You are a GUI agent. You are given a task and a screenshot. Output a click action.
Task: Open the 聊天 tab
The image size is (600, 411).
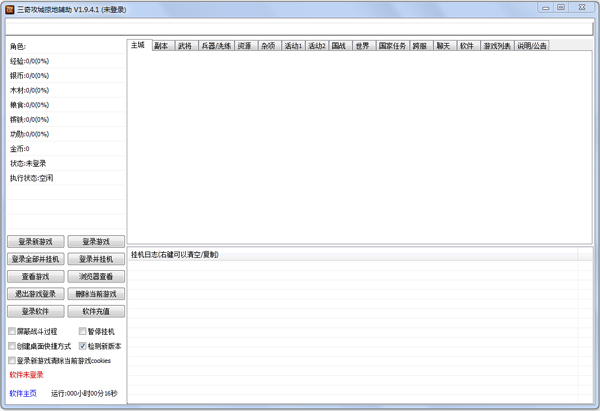click(445, 46)
